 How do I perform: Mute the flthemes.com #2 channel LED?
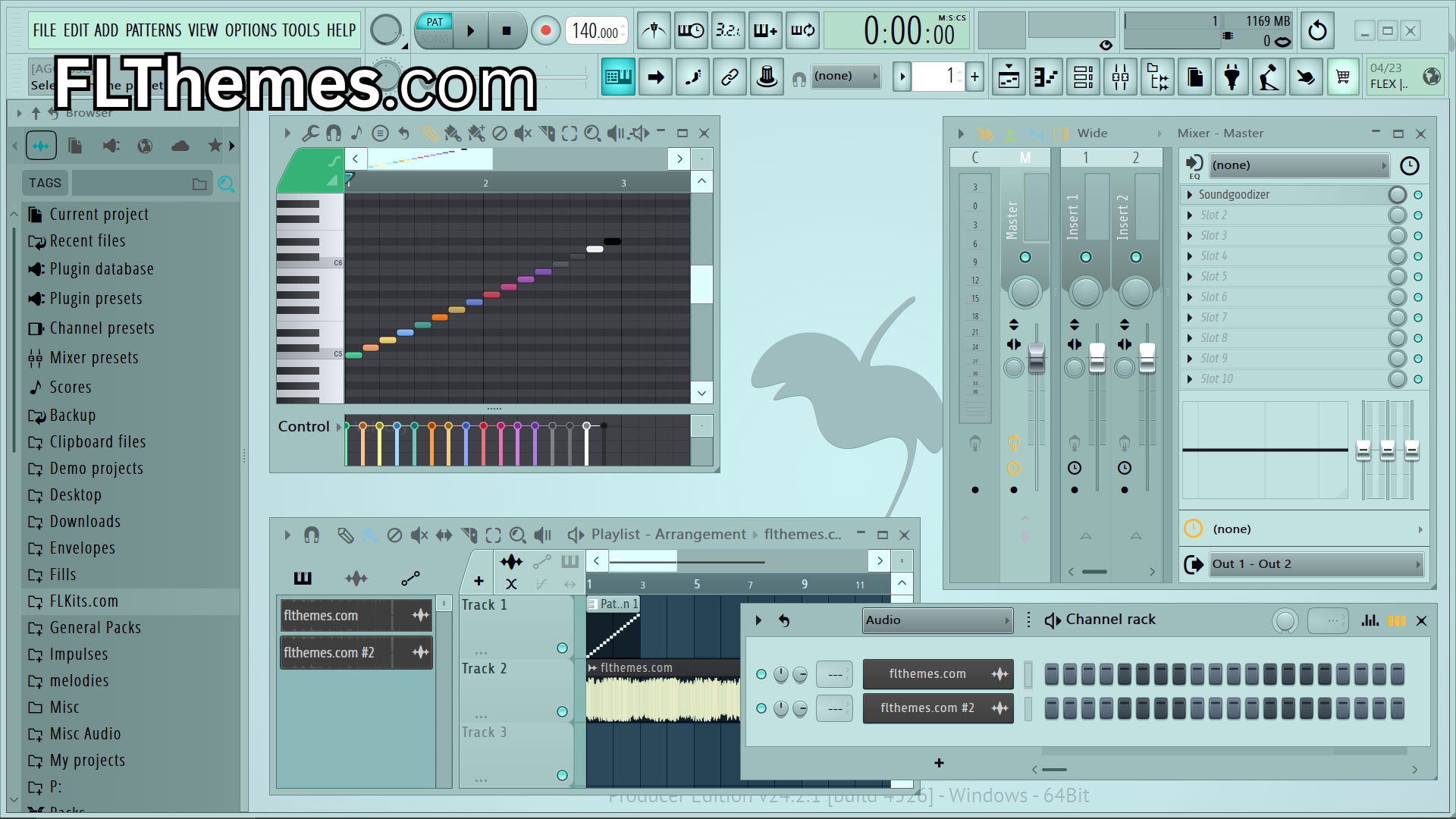pyautogui.click(x=761, y=708)
